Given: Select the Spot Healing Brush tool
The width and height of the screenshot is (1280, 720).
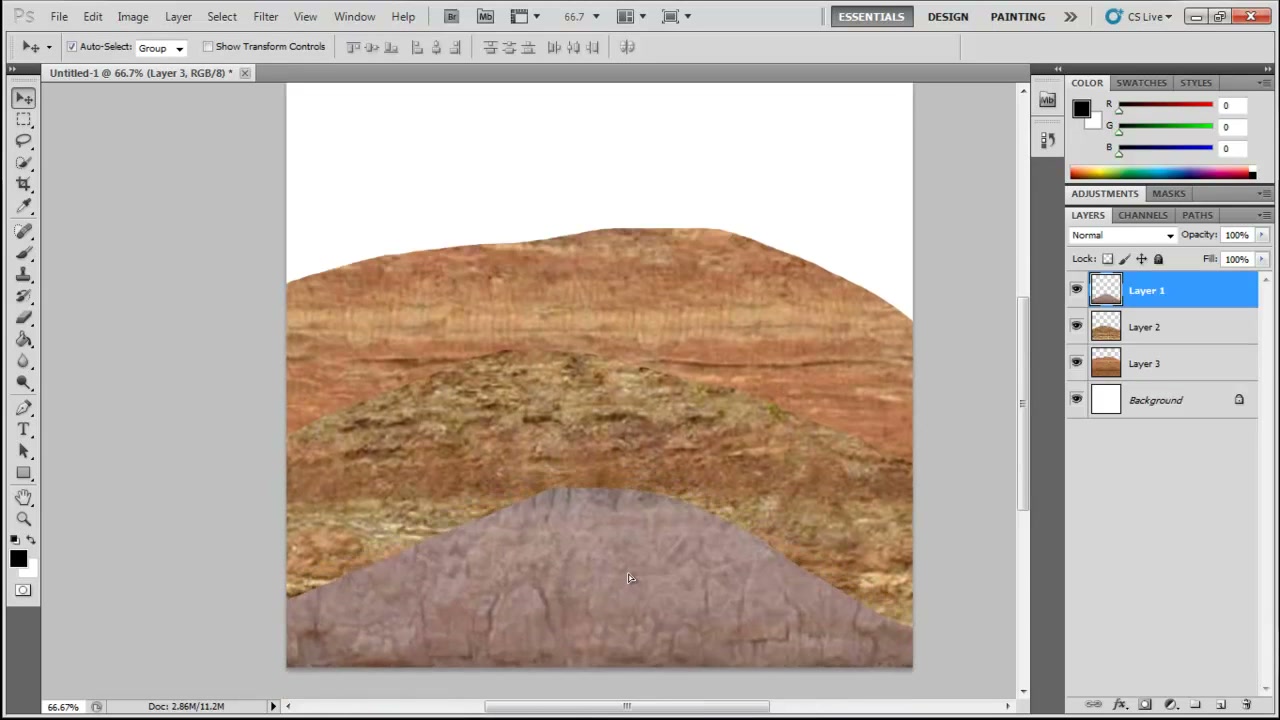Looking at the screenshot, I should click(24, 231).
